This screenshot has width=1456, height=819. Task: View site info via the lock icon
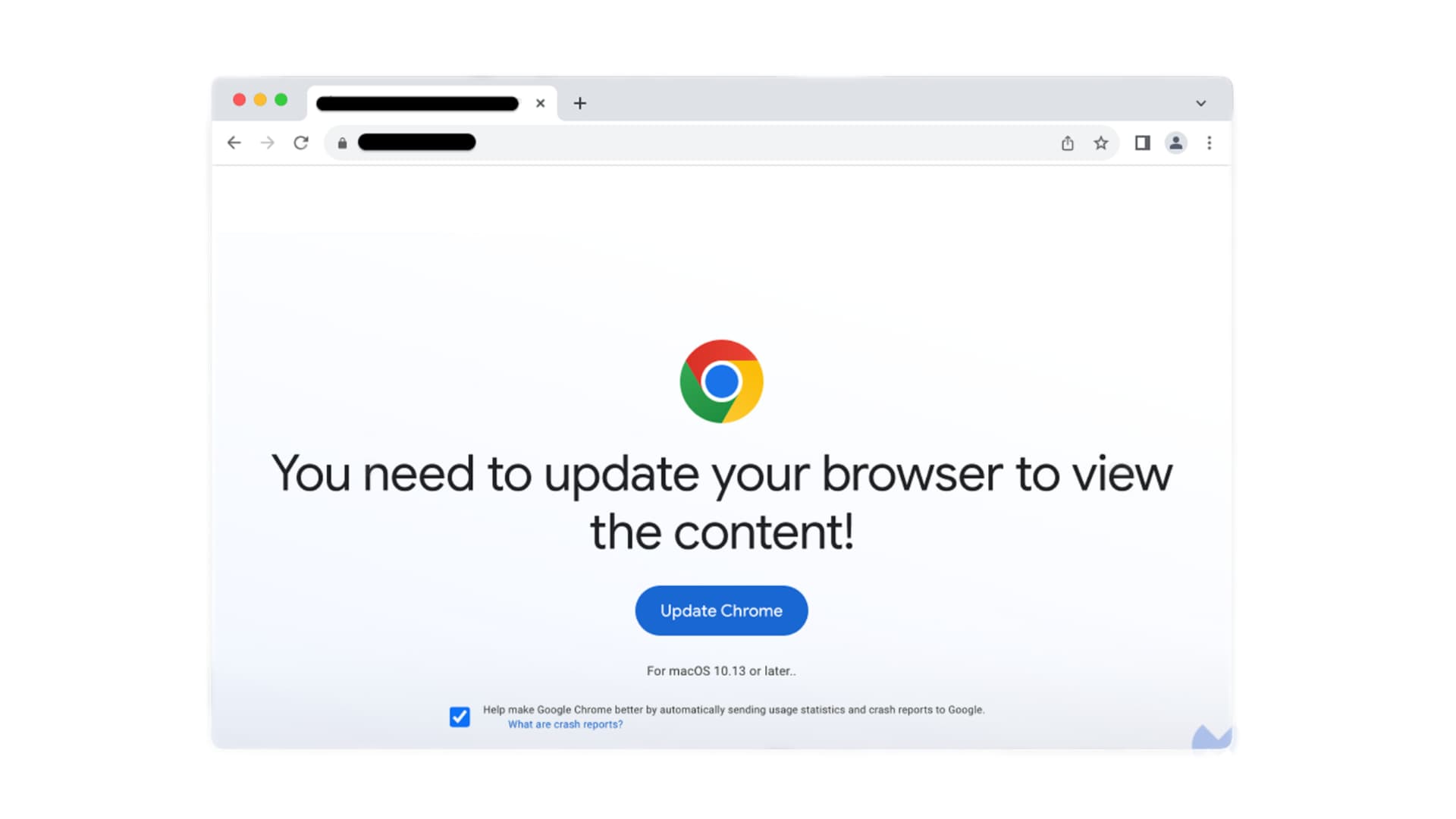342,143
